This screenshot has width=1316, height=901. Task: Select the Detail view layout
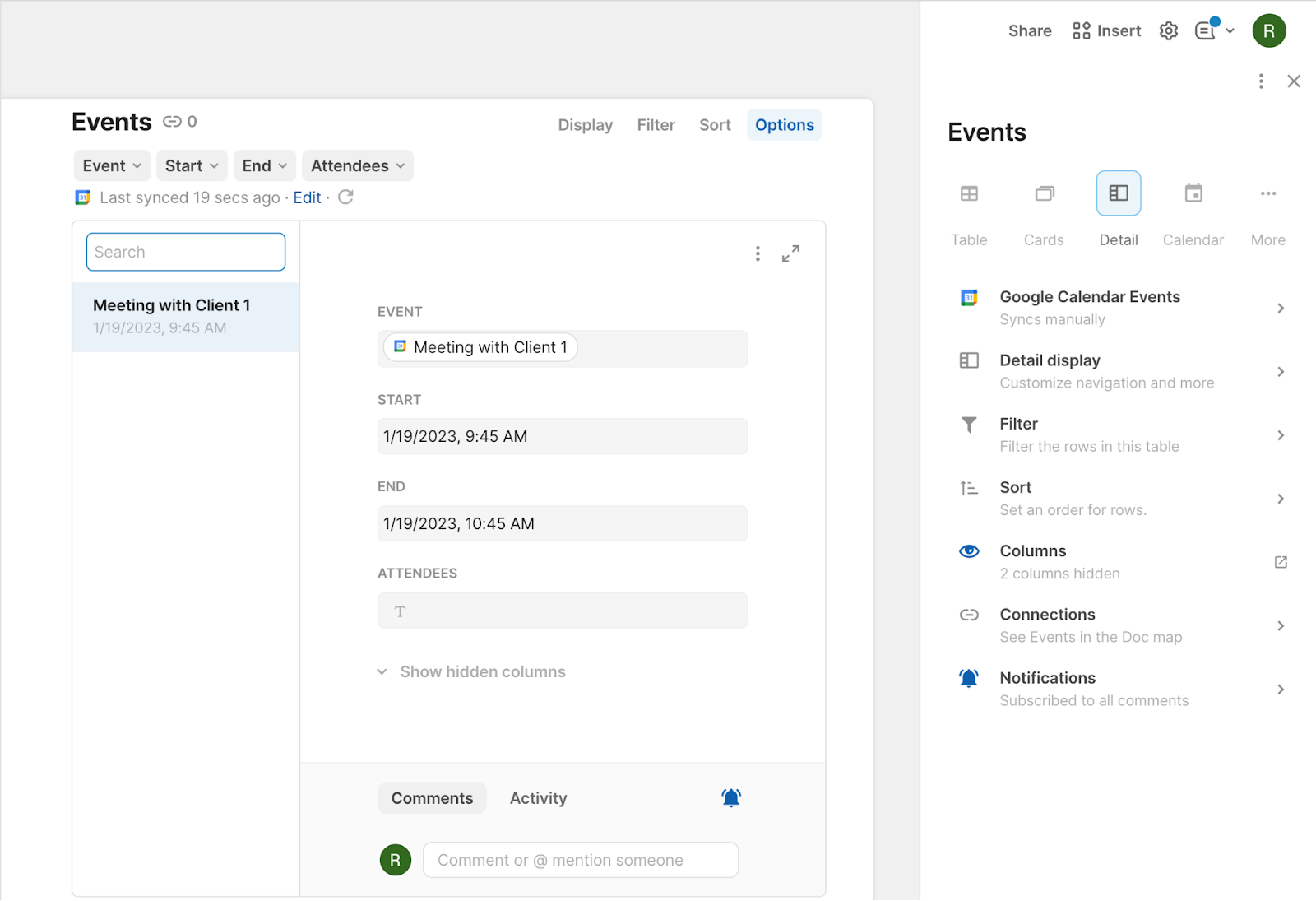(1118, 194)
